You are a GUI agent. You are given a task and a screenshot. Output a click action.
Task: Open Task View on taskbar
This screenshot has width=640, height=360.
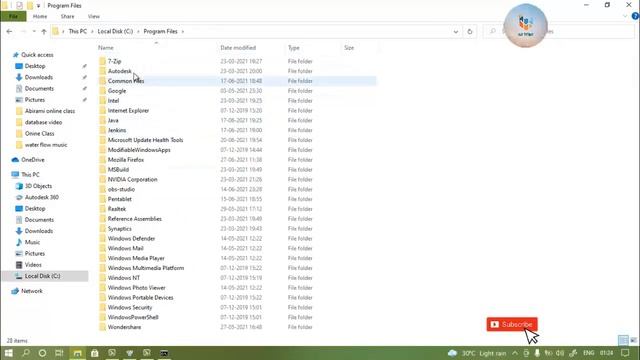click(59, 353)
